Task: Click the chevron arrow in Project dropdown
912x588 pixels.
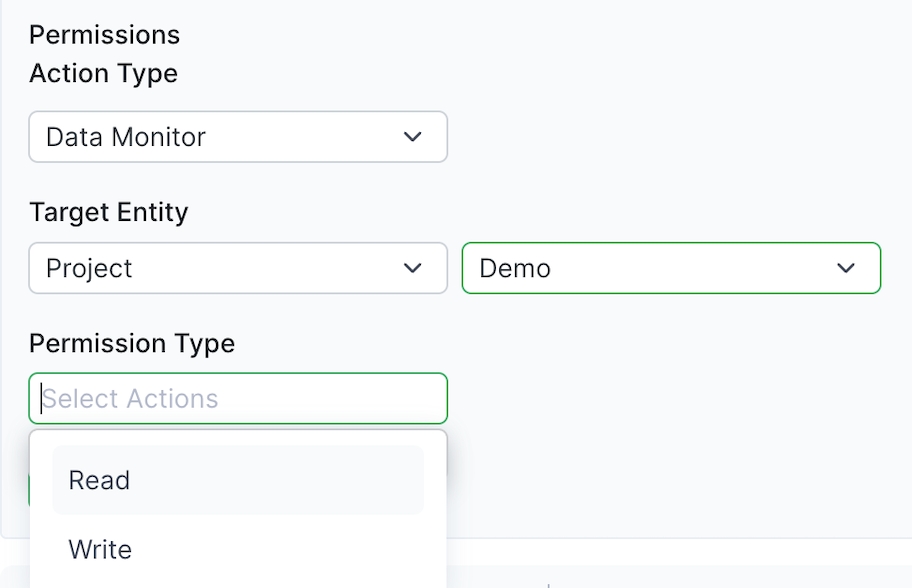Action: [x=413, y=268]
